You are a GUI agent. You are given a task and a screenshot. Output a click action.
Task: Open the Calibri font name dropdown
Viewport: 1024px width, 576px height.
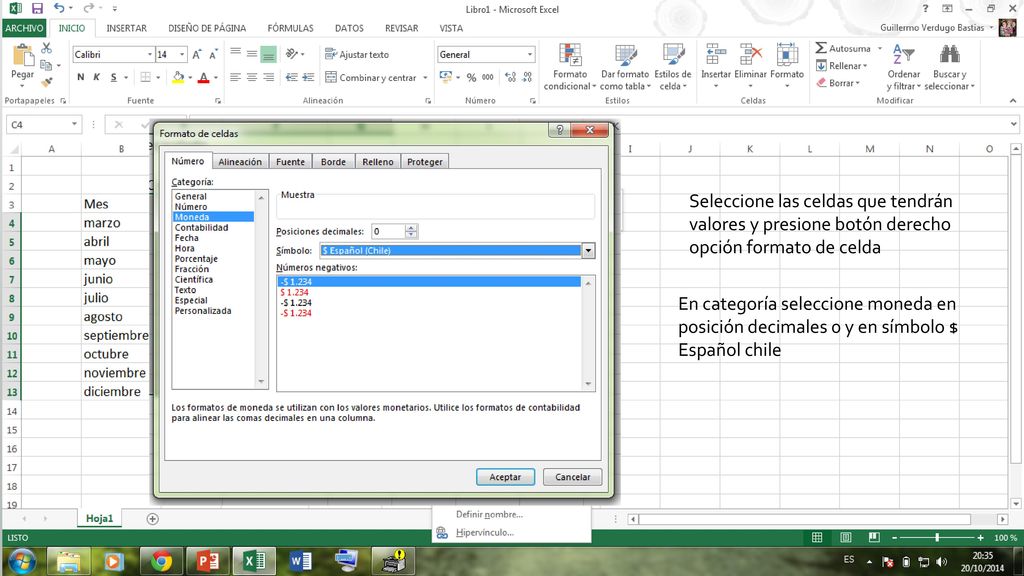(150, 55)
